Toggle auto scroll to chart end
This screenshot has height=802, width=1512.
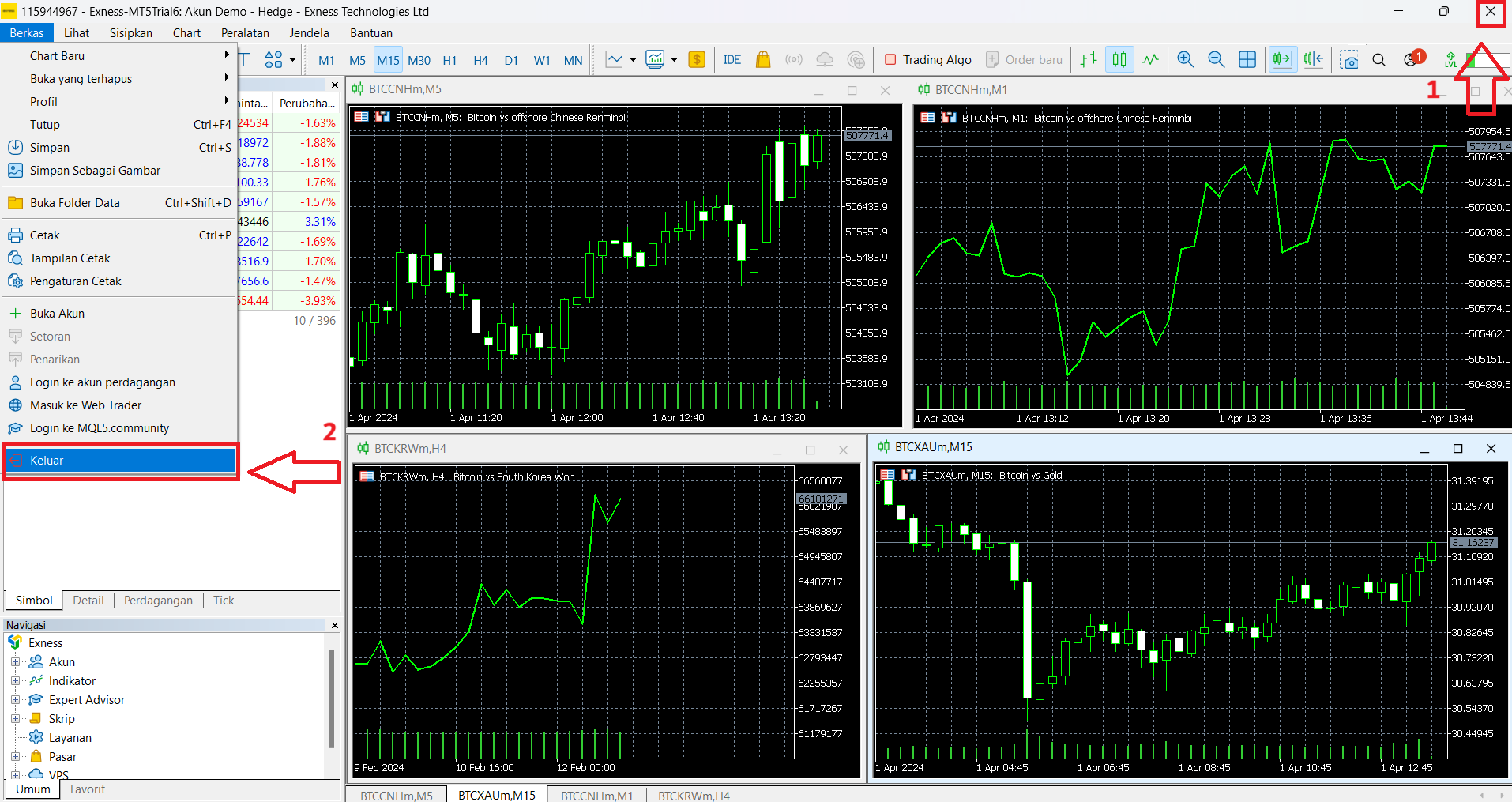1282,59
